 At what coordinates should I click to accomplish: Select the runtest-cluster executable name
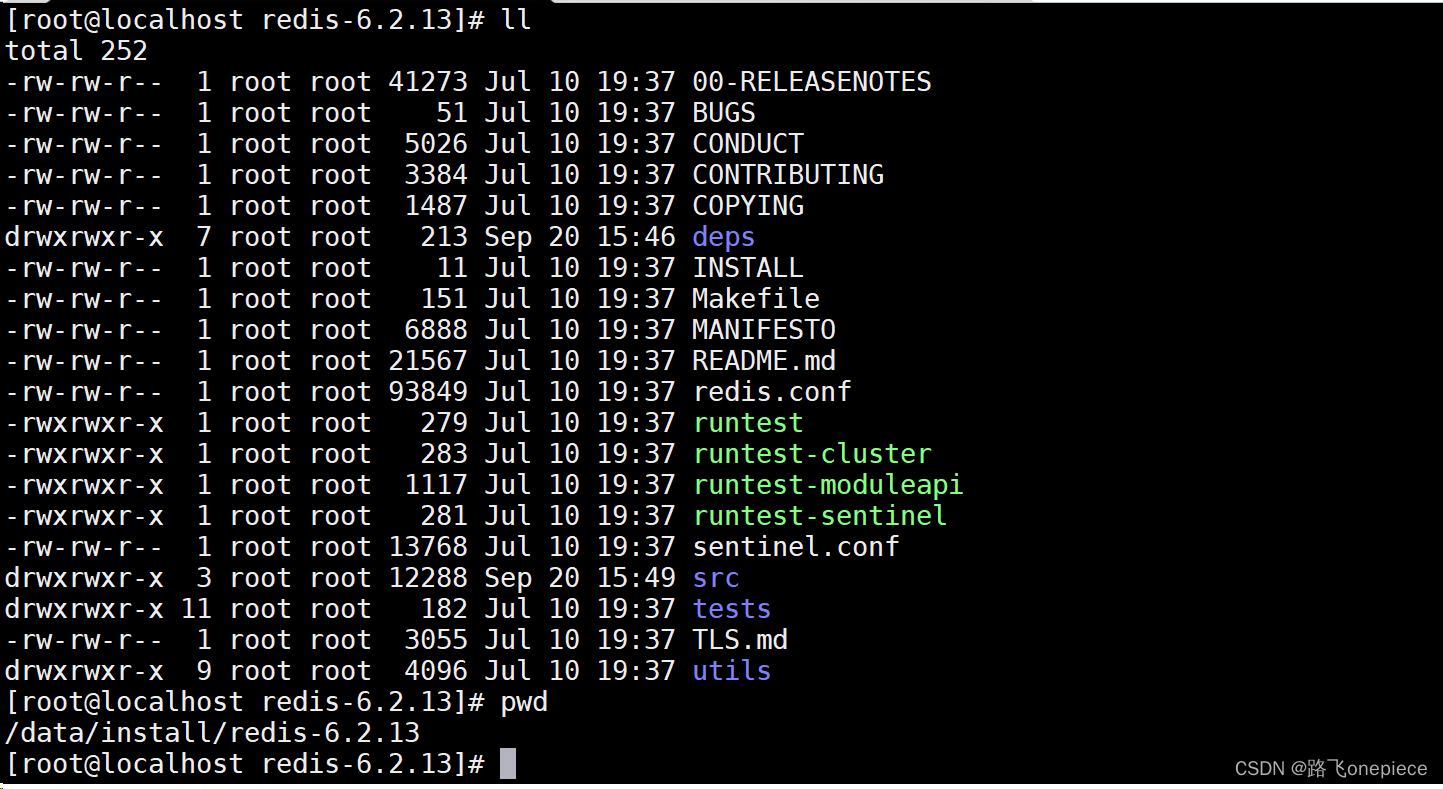(x=811, y=454)
